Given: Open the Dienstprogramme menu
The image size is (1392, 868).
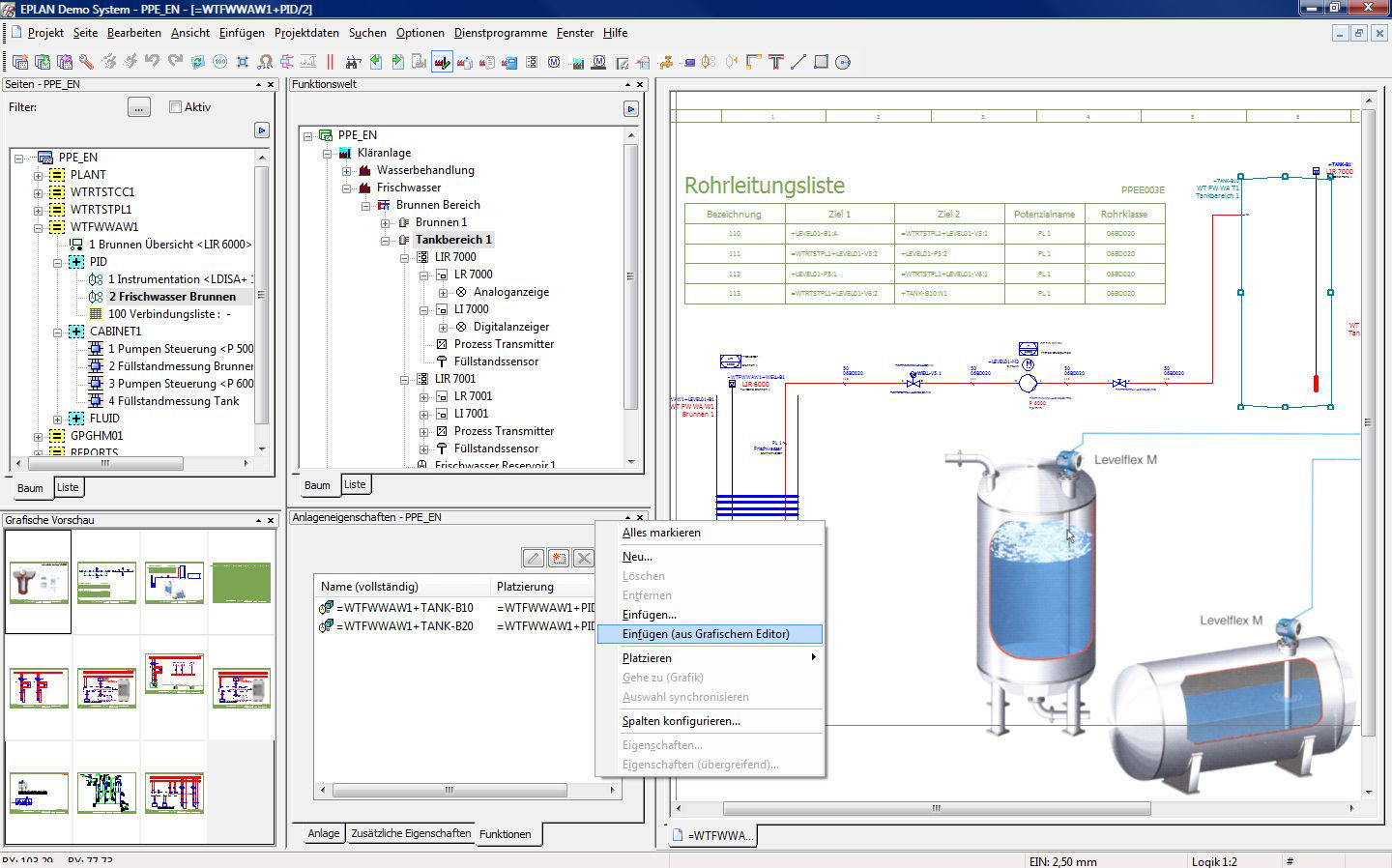Looking at the screenshot, I should click(500, 33).
